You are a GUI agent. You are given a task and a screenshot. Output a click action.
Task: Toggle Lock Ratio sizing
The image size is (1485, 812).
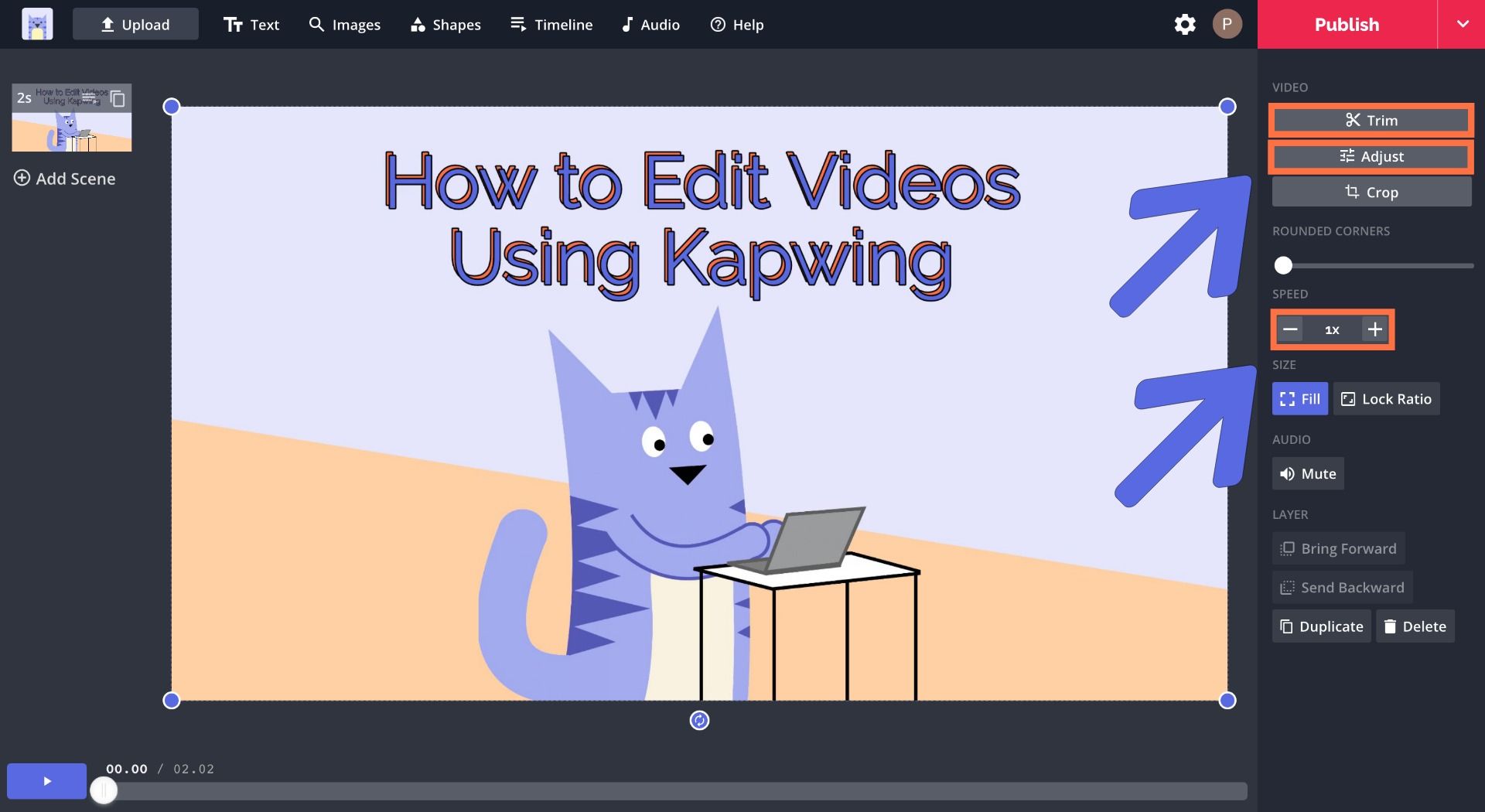(1386, 399)
